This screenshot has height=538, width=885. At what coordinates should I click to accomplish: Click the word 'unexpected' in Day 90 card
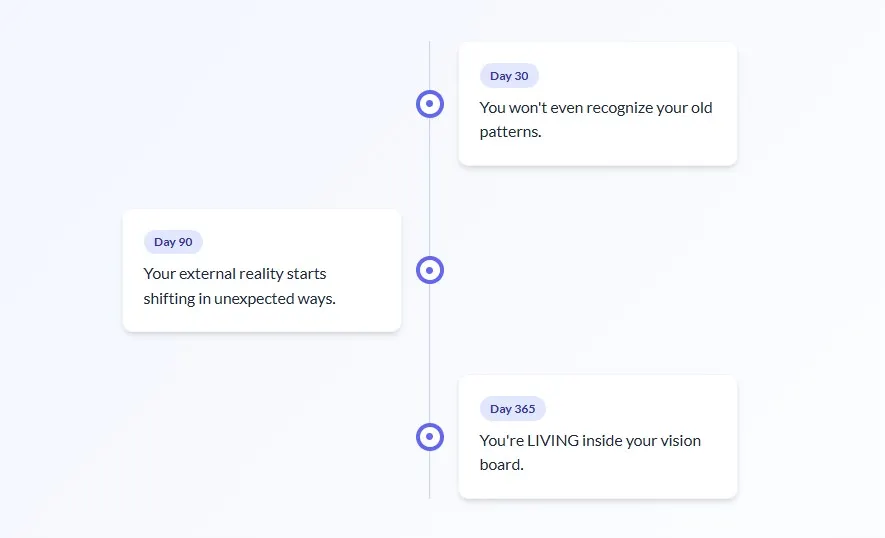coord(254,298)
